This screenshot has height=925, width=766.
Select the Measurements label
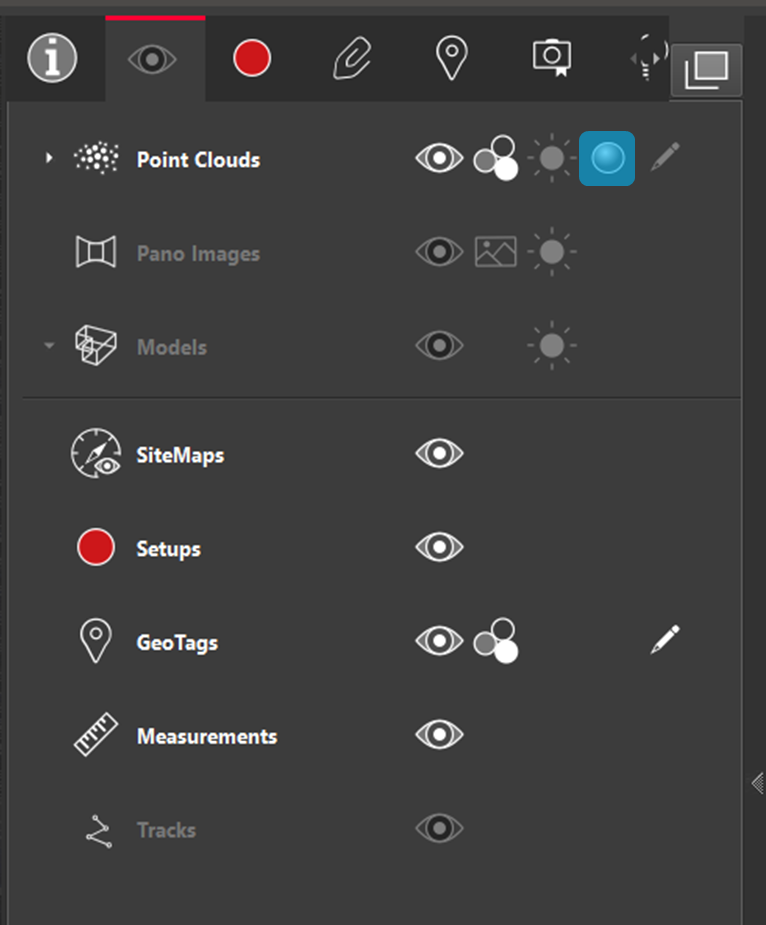207,737
